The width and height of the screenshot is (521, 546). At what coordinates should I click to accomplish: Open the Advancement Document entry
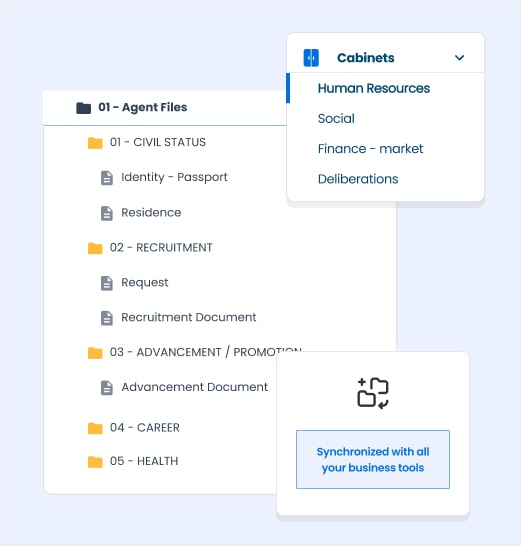(195, 387)
